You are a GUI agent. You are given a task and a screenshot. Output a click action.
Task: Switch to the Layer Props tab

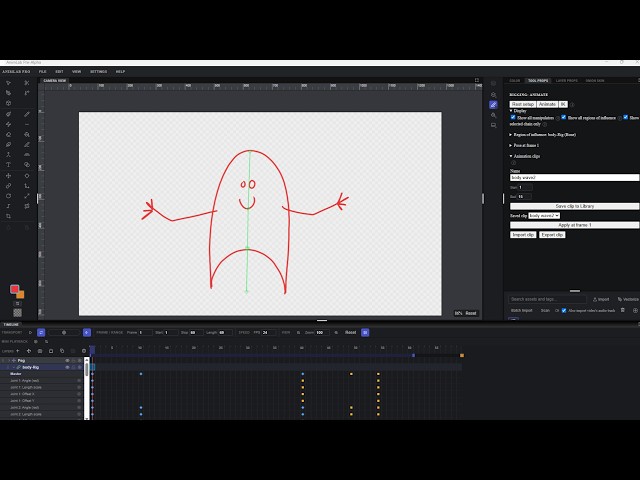point(567,81)
